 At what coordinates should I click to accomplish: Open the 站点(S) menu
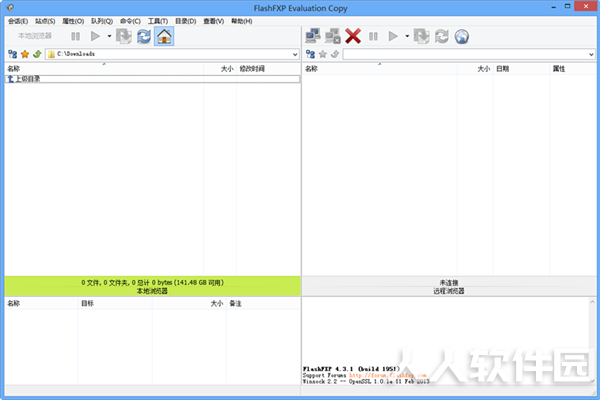pyautogui.click(x=45, y=21)
